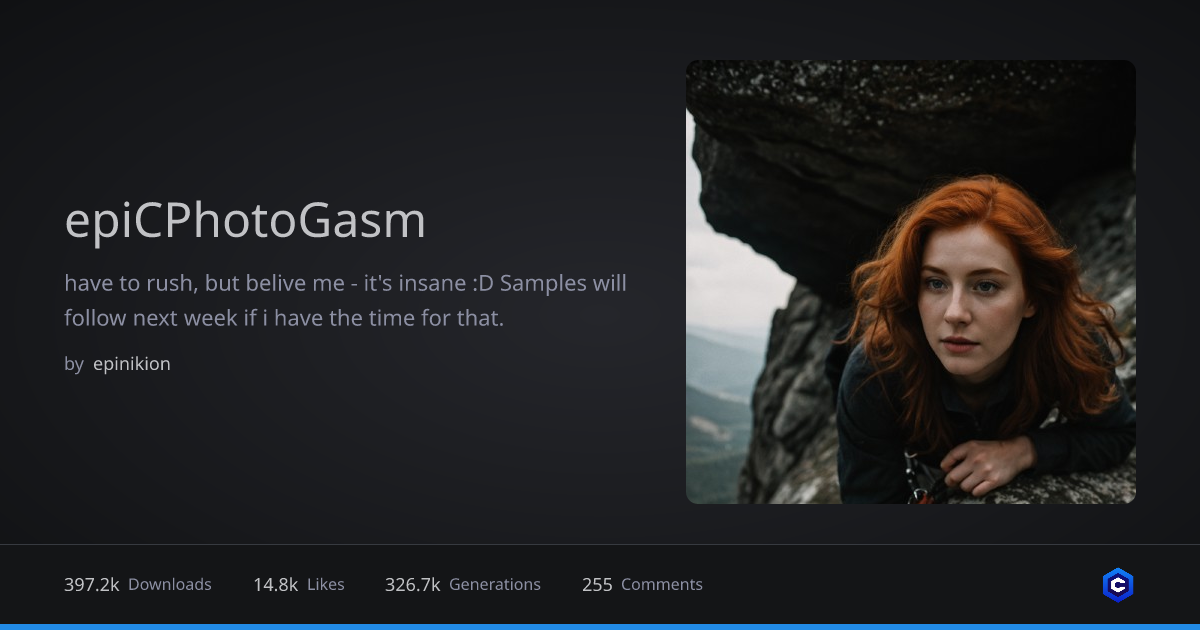Select the Downloads label
The height and width of the screenshot is (630, 1200).
[x=170, y=585]
